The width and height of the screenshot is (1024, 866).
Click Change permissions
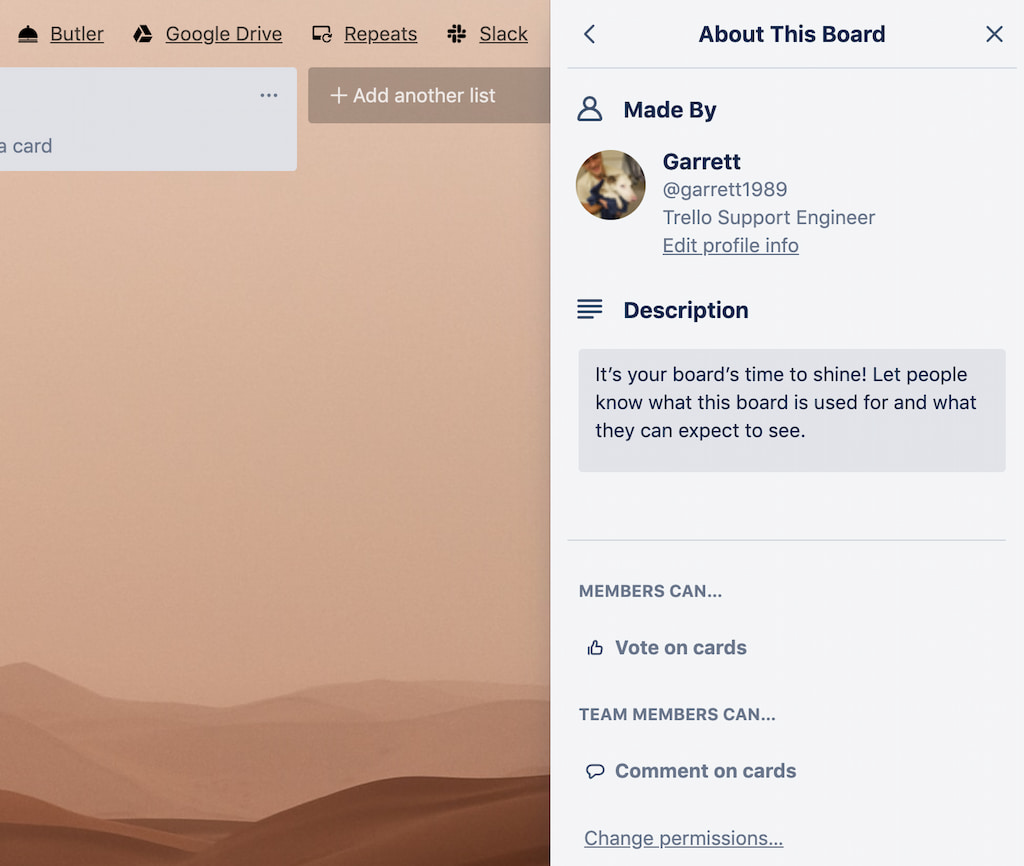coord(681,838)
